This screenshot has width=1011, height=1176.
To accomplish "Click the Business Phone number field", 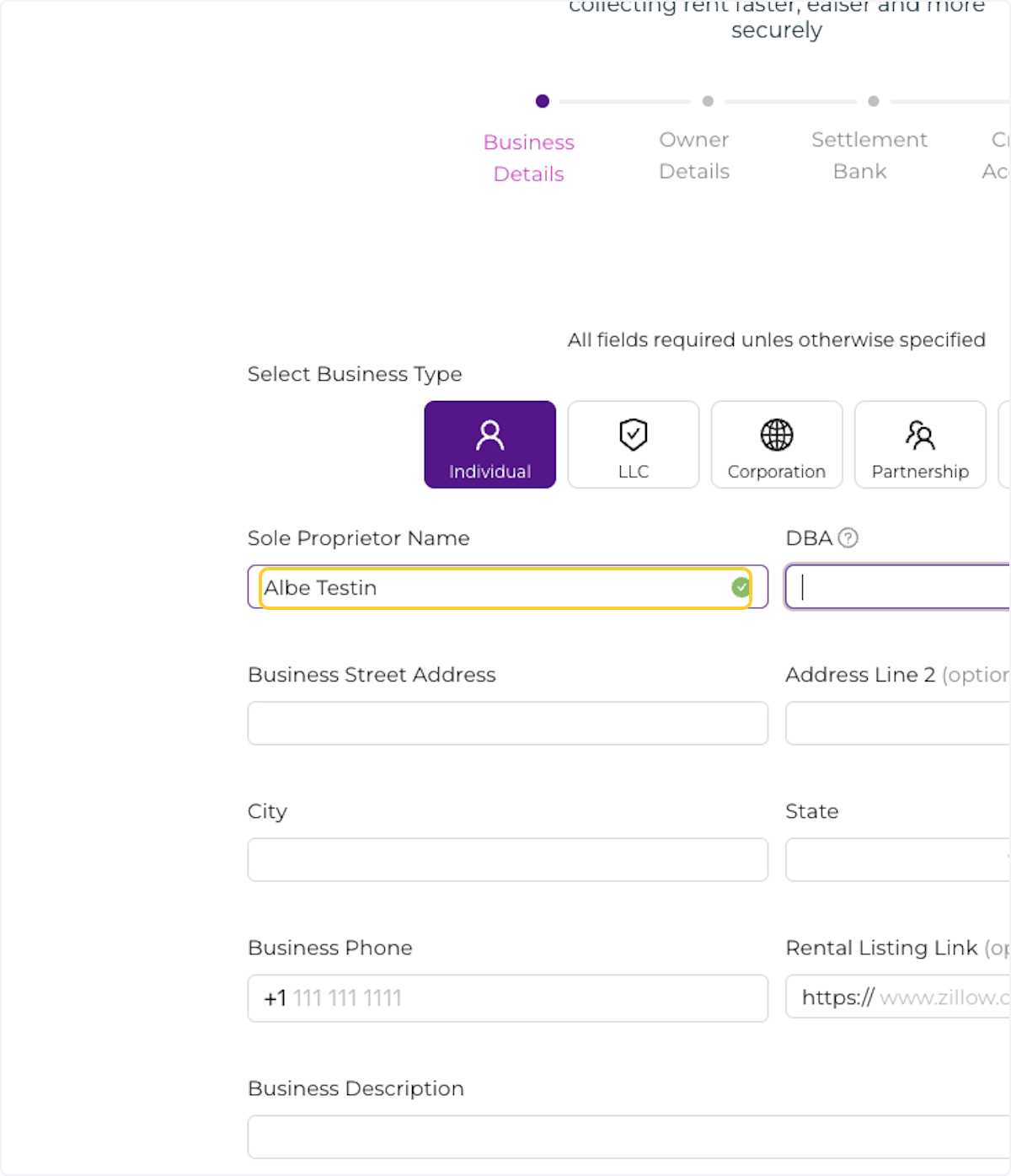I will (x=522, y=998).
